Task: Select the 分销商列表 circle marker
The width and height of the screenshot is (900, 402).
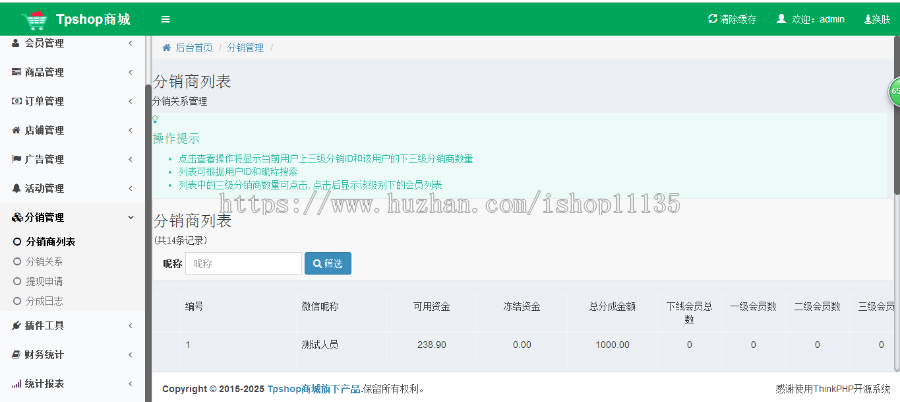Action: click(17, 242)
